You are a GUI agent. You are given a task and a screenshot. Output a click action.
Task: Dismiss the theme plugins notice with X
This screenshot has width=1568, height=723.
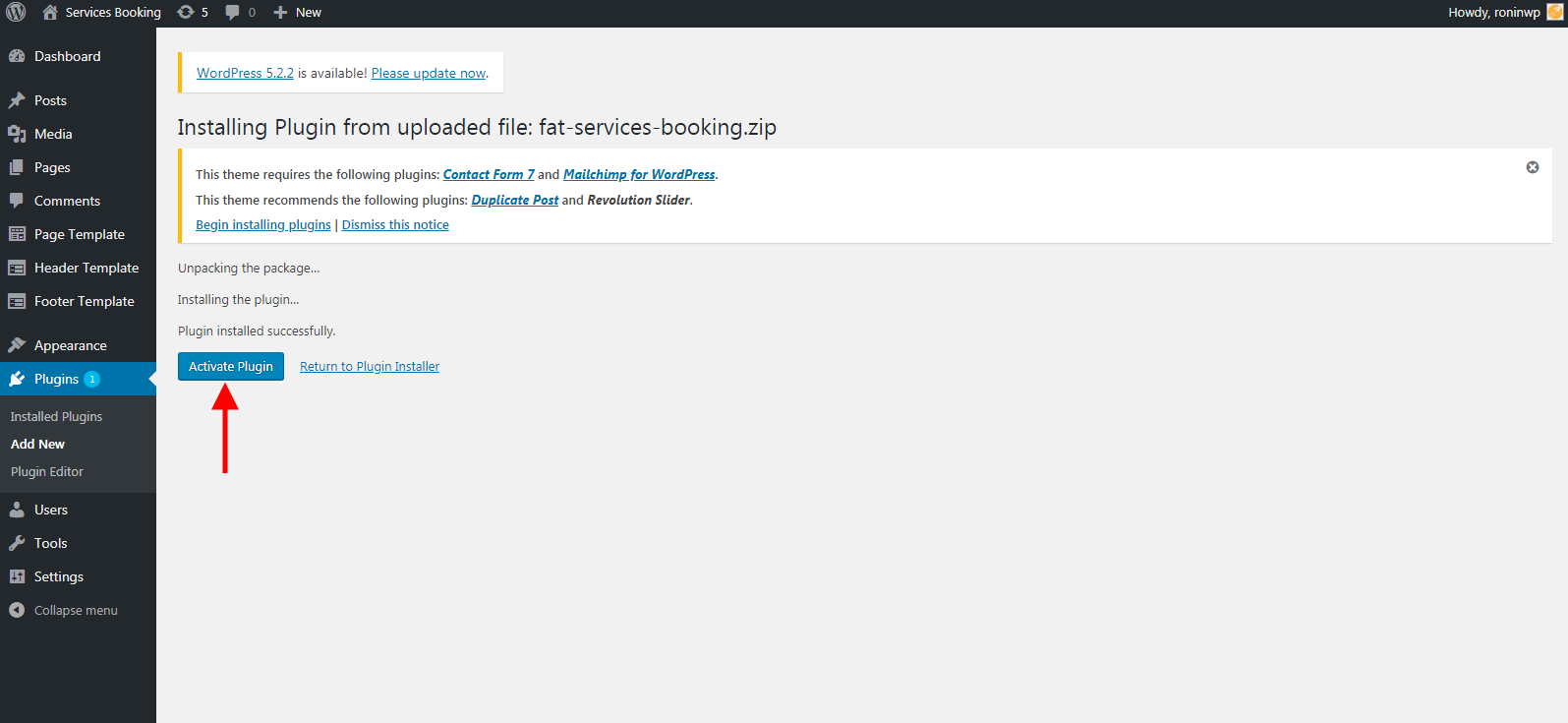[x=1532, y=167]
